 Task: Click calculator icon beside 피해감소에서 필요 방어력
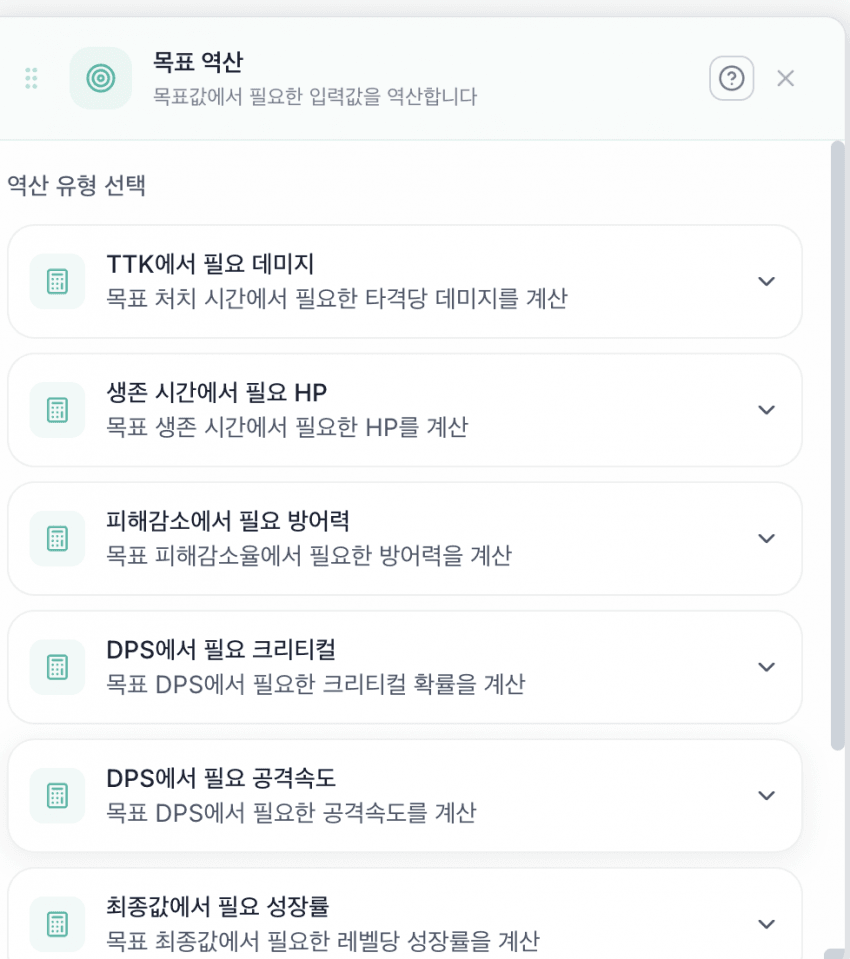[x=57, y=538]
